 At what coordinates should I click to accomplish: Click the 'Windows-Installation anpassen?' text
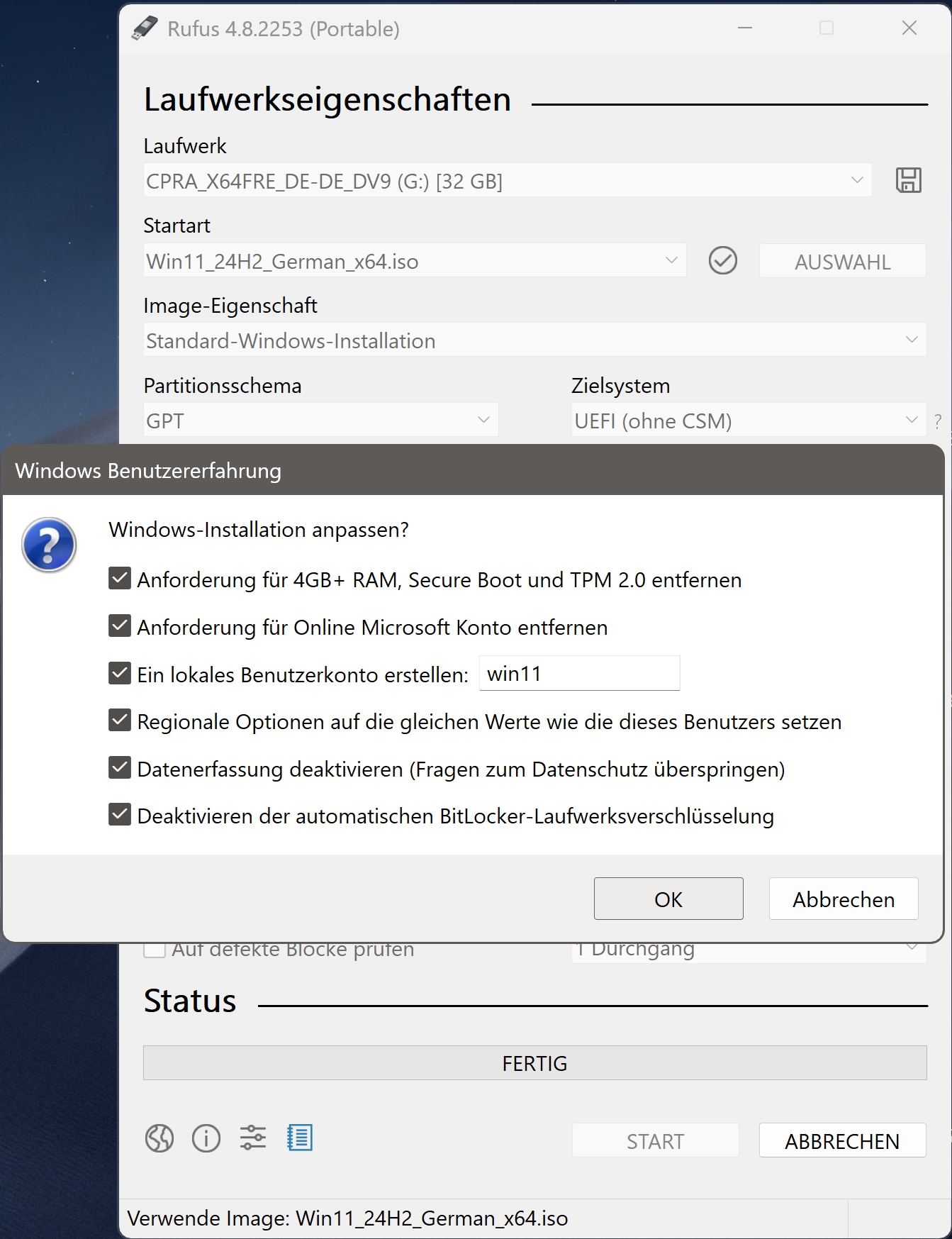point(259,530)
